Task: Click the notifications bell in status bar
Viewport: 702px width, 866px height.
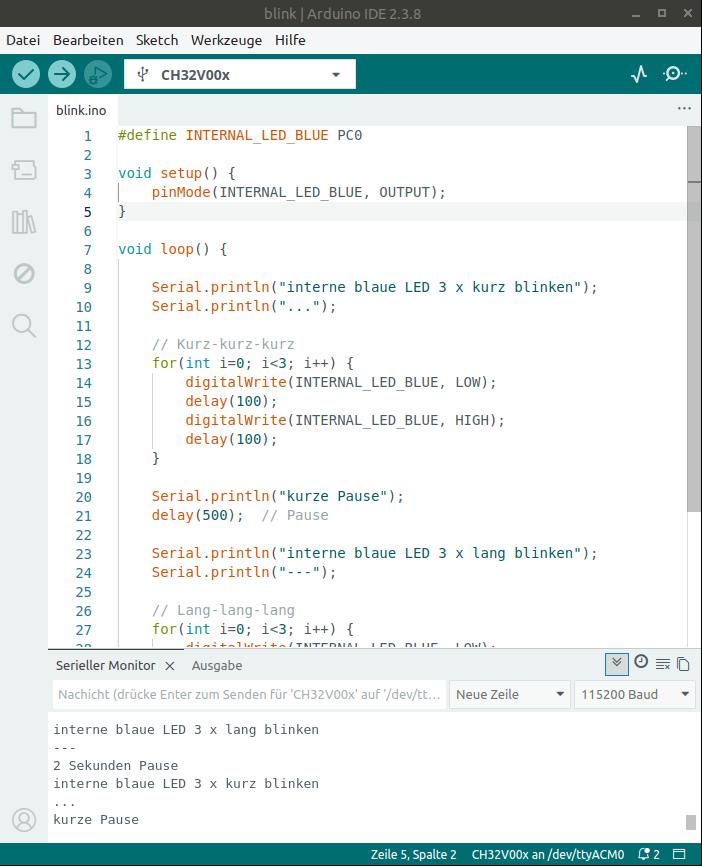Action: [648, 854]
